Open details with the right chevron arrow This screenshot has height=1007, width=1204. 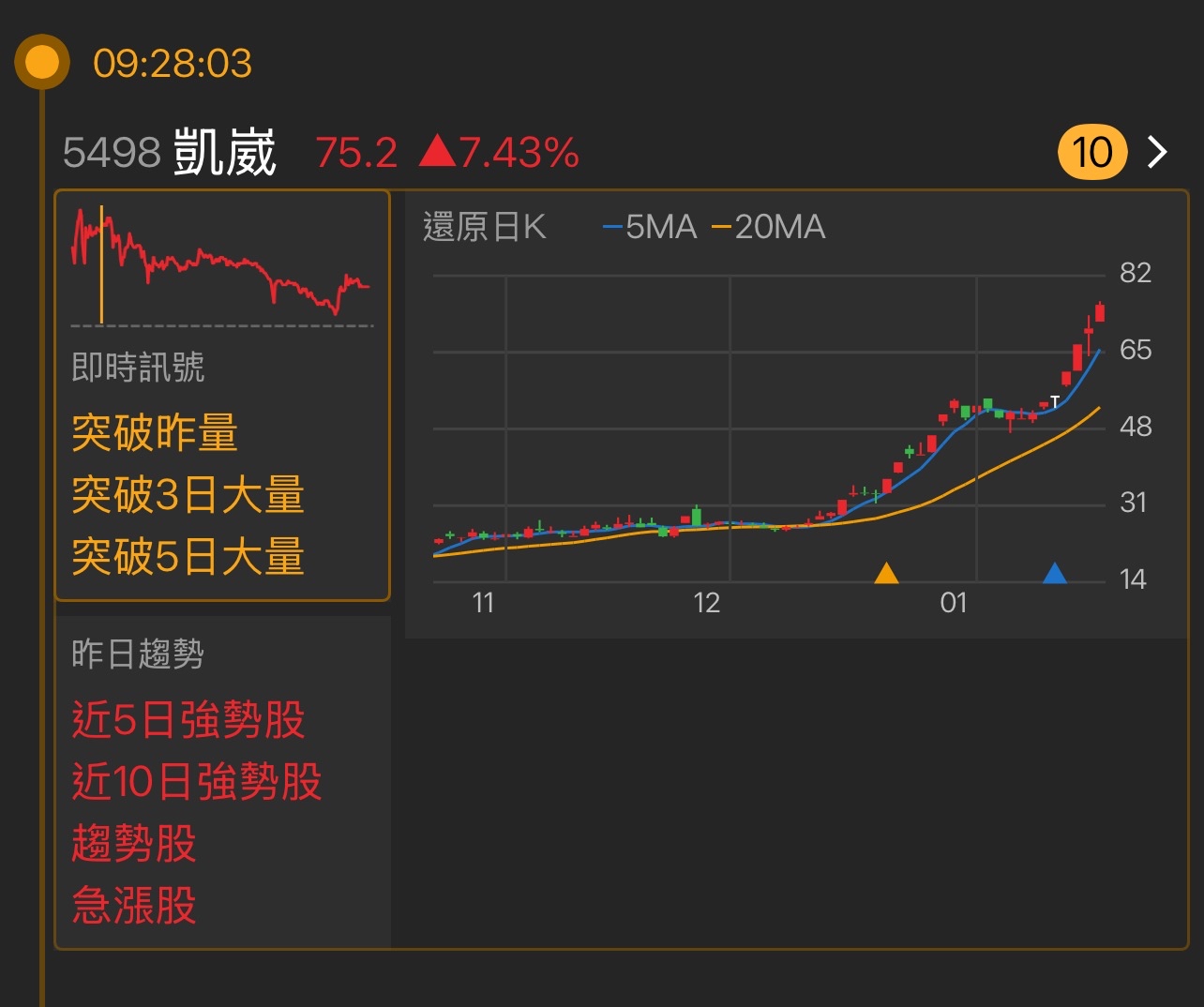coord(1159,152)
